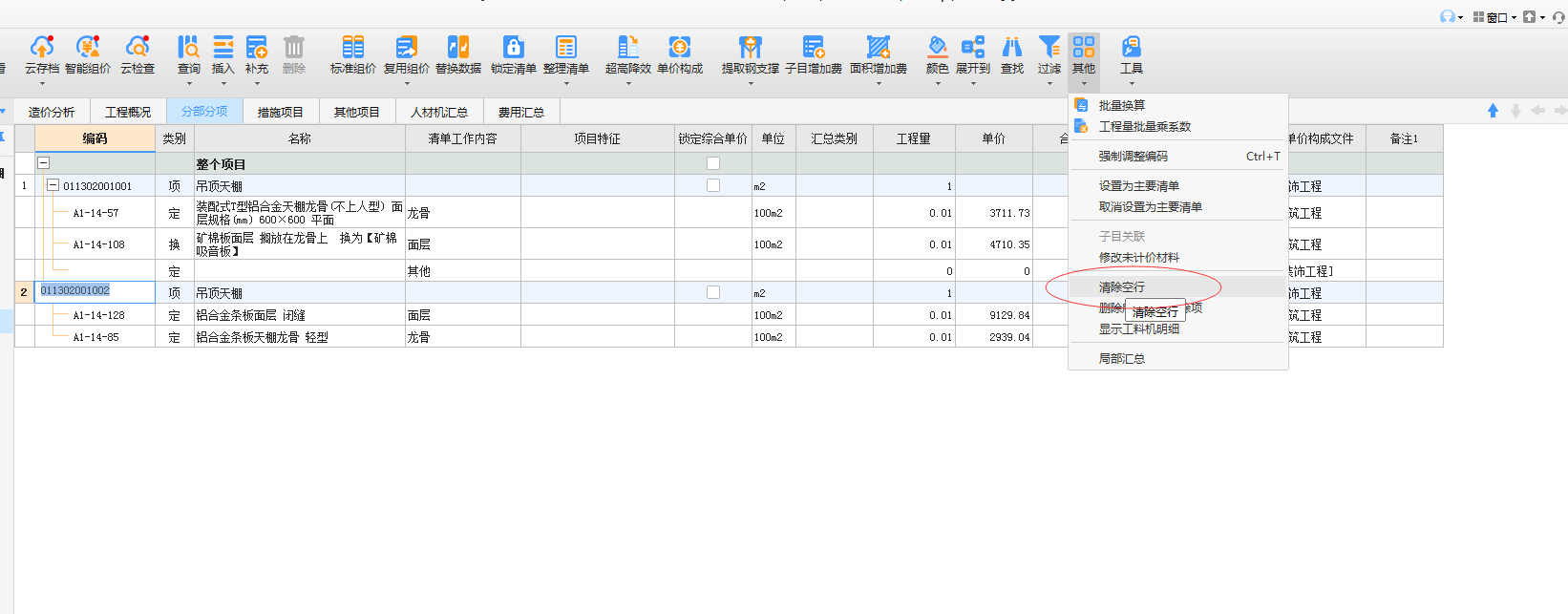This screenshot has height=614, width=1568.
Task: Expand the dropdown arrow under 插入
Action: 222,84
